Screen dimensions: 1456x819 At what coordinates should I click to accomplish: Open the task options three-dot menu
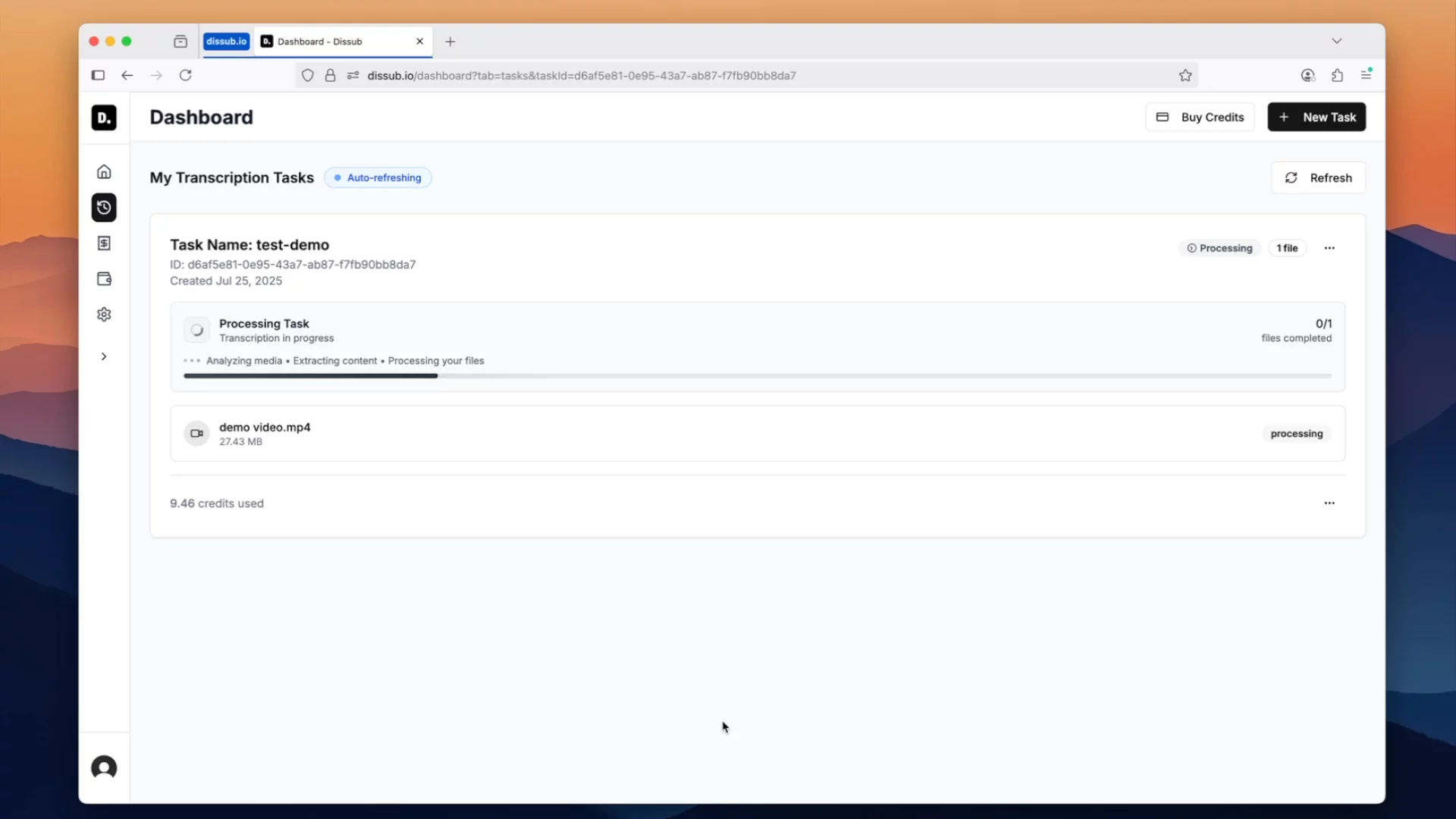[x=1329, y=248]
